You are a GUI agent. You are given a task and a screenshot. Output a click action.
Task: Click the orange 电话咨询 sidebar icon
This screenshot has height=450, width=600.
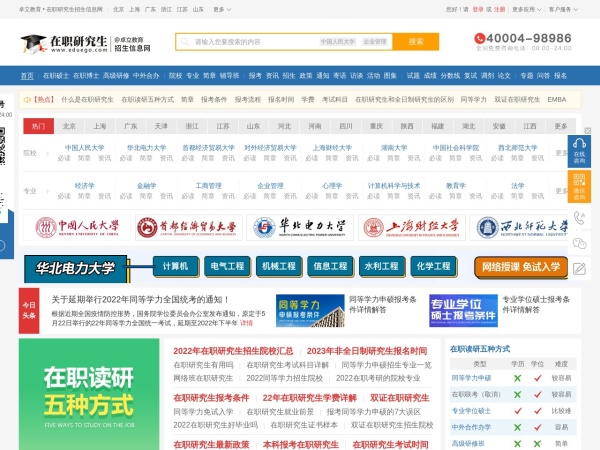[579, 186]
